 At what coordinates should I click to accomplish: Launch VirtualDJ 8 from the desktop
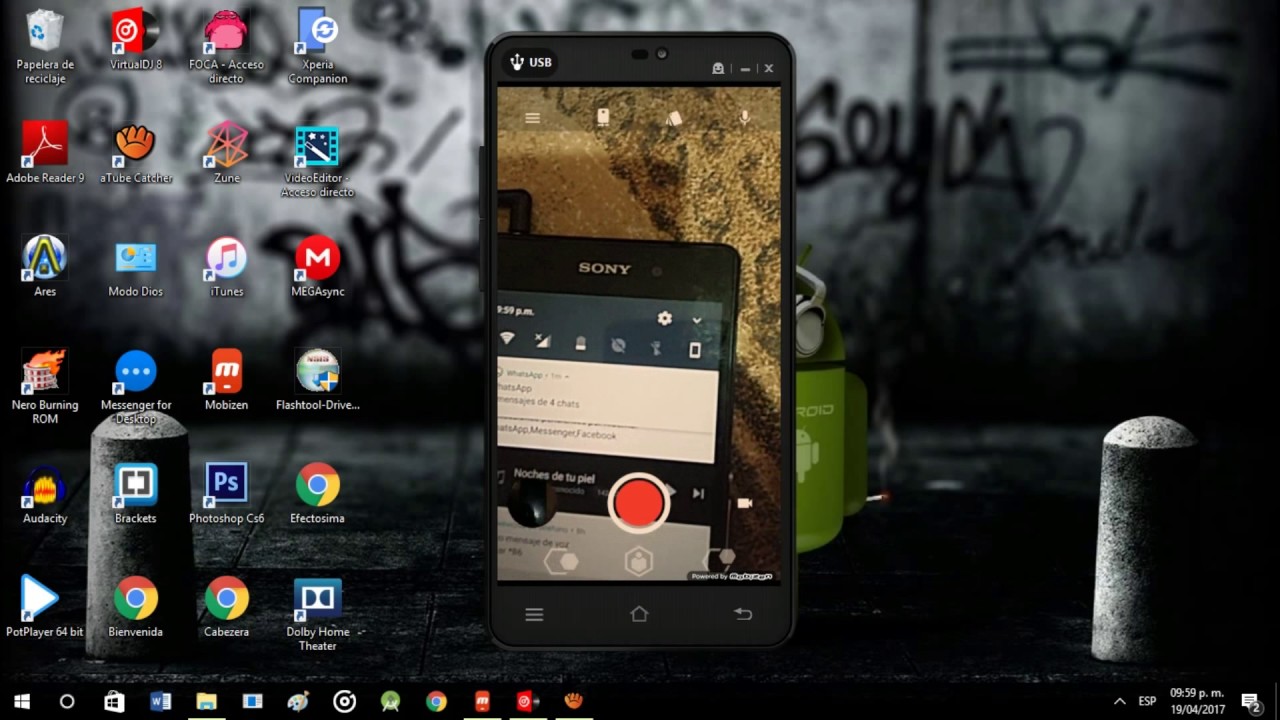136,40
